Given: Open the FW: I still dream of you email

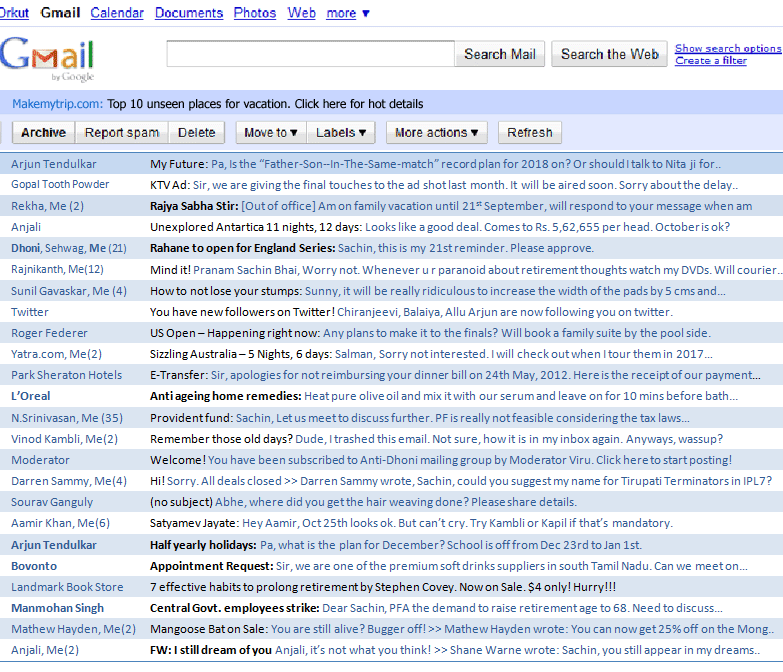Looking at the screenshot, I should (392, 650).
